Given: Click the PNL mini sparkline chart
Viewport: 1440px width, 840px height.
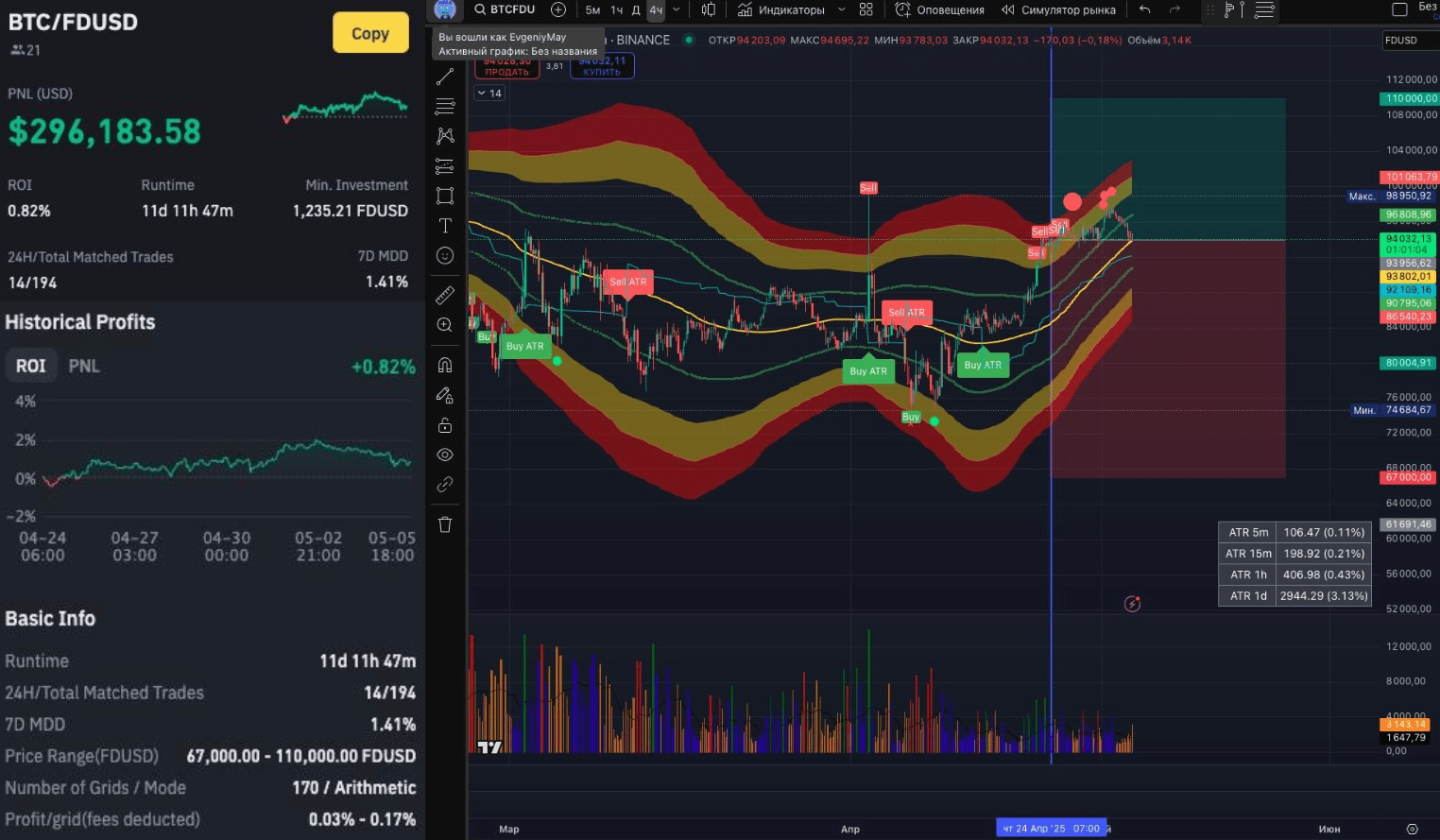Looking at the screenshot, I should (x=345, y=106).
